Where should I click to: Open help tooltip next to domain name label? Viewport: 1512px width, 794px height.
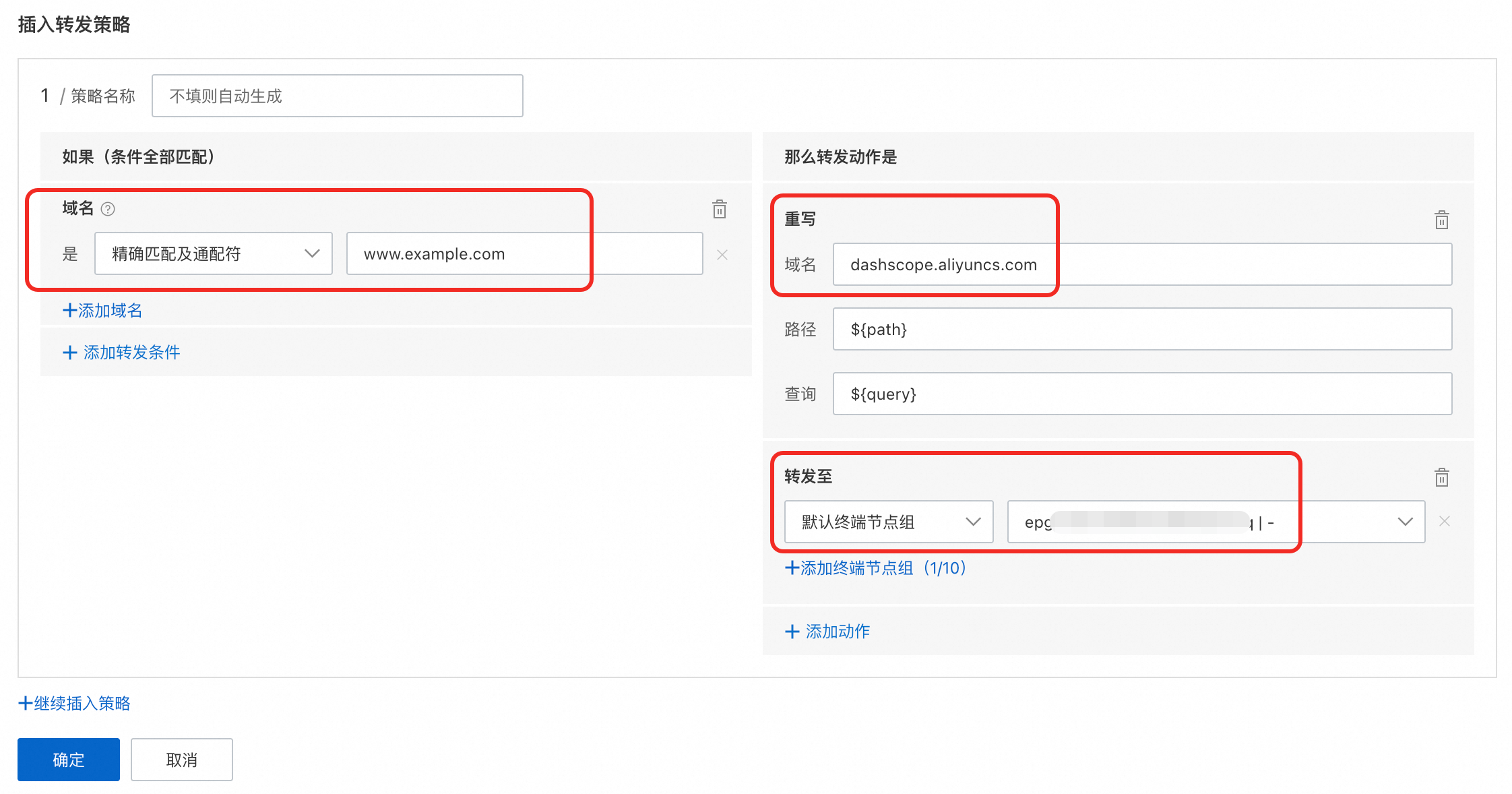pyautogui.click(x=108, y=209)
